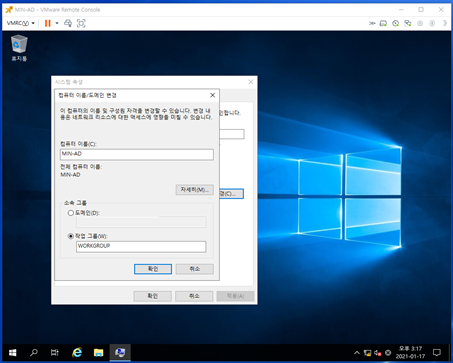Click Cancel in the System Properties window

pyautogui.click(x=194, y=296)
